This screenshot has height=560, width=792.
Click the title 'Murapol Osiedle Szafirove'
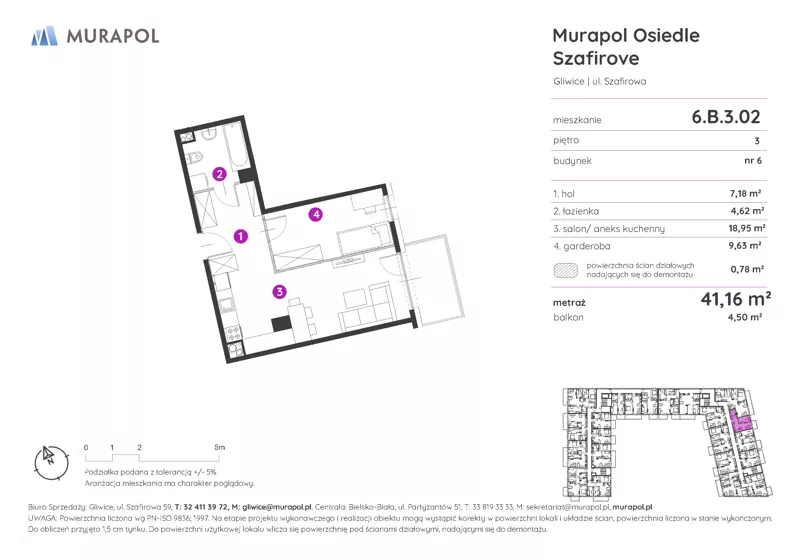coord(626,47)
